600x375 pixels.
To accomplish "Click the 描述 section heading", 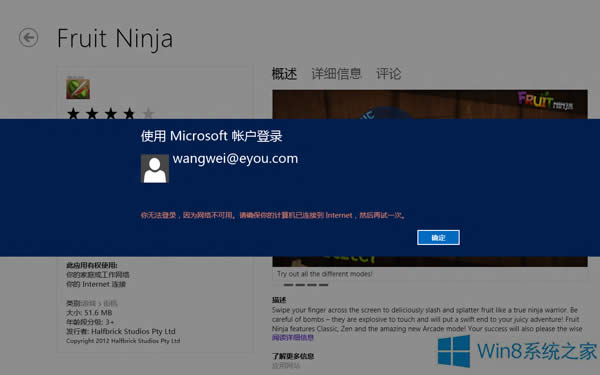I will click(x=279, y=300).
